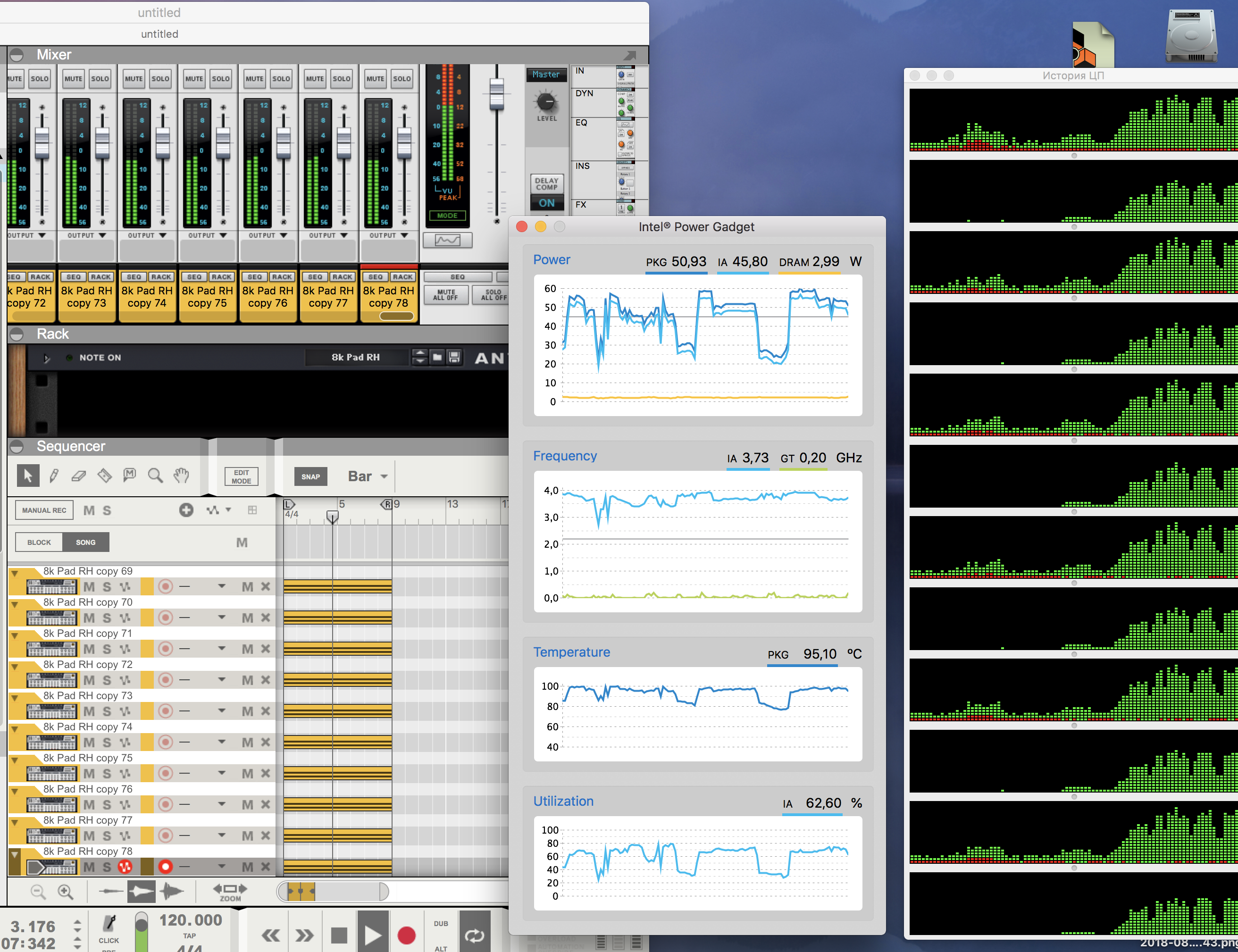
Task: Select the Eraser tool
Action: (79, 476)
